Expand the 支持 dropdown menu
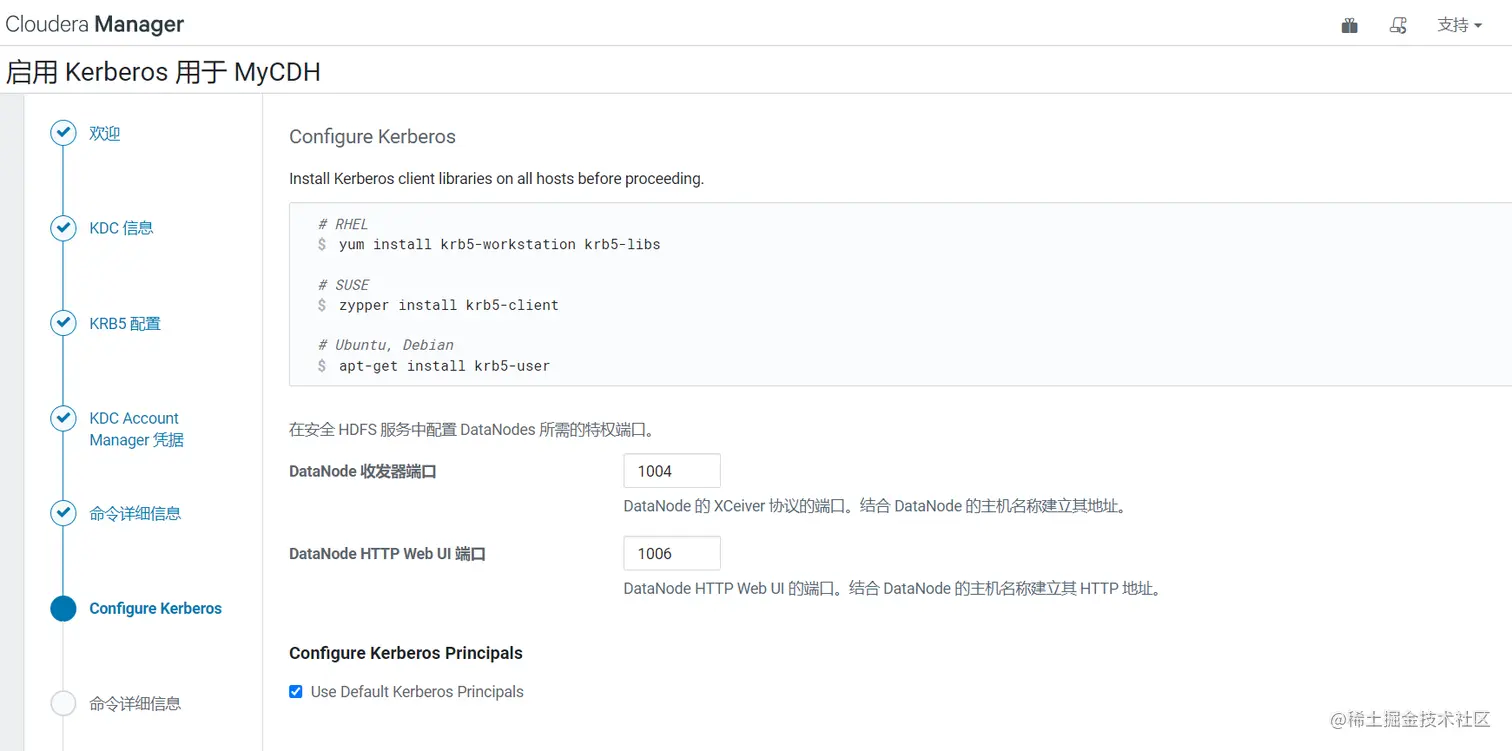This screenshot has width=1512, height=751. pyautogui.click(x=1459, y=25)
